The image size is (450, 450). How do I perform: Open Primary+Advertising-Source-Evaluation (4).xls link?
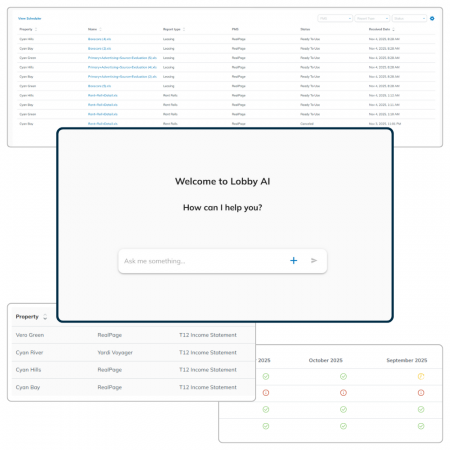point(122,67)
